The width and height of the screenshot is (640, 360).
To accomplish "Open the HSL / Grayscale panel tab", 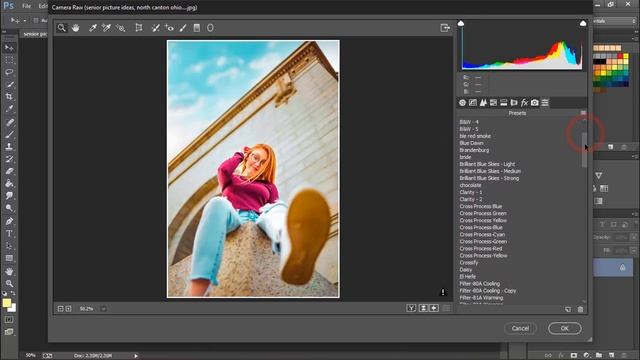I will (x=493, y=103).
